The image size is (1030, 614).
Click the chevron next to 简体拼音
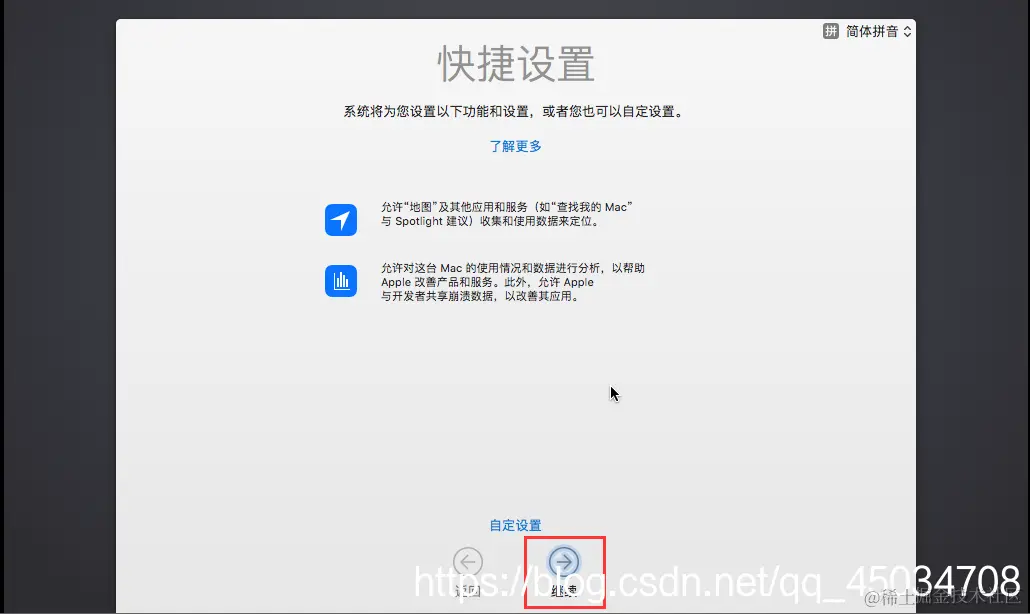point(906,31)
